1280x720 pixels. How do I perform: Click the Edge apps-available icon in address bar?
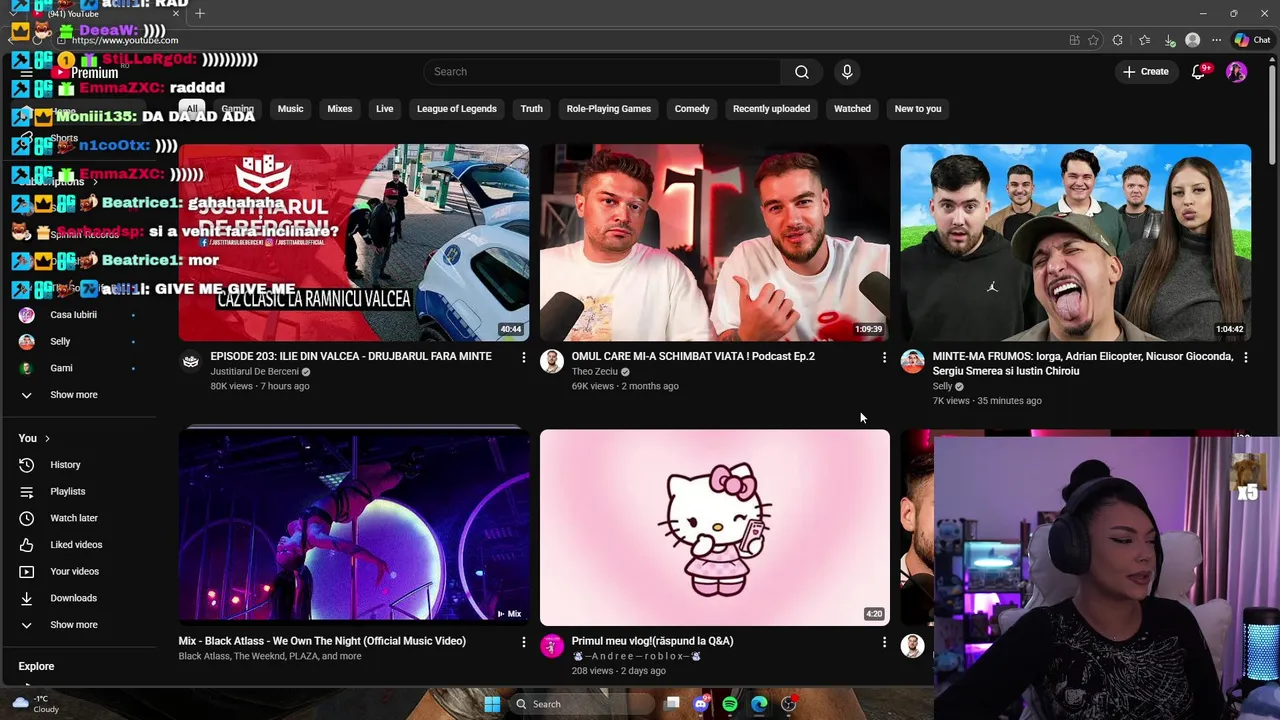tap(1074, 40)
